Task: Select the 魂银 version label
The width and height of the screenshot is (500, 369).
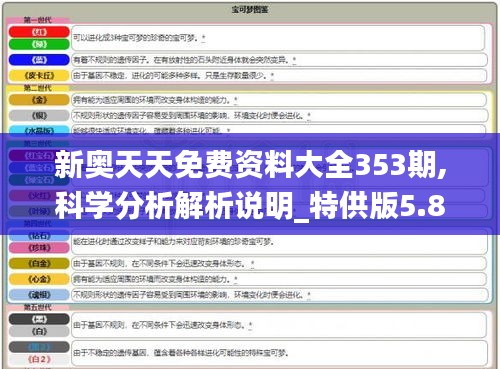Action: (39, 295)
